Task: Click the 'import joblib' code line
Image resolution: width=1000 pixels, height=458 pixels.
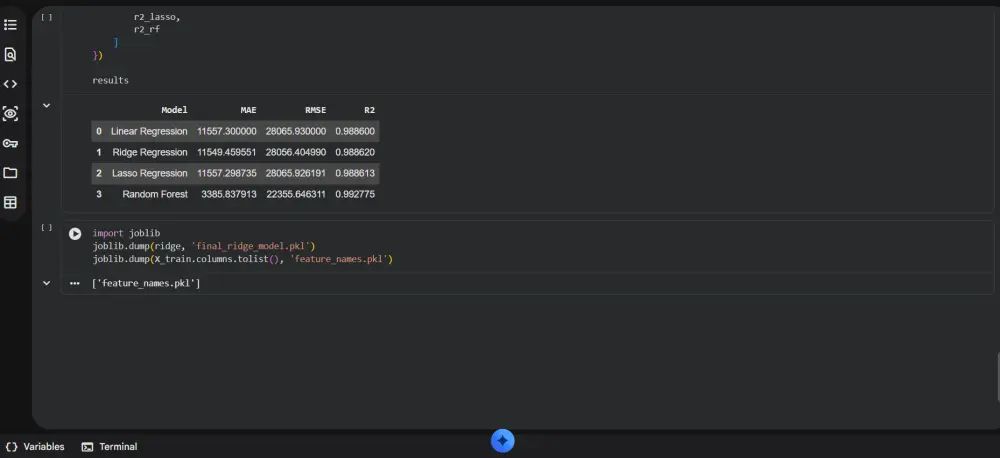Action: pyautogui.click(x=126, y=233)
